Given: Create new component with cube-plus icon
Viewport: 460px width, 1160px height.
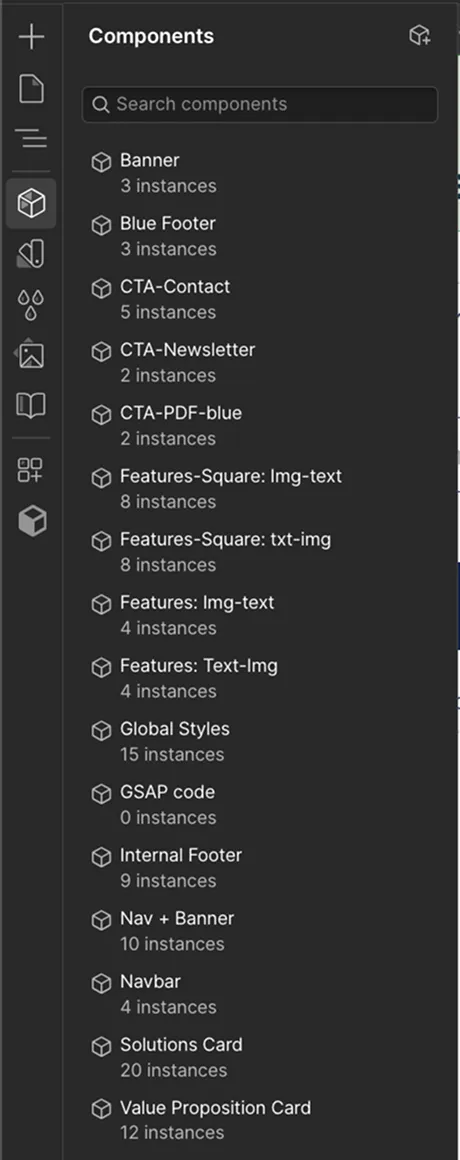Looking at the screenshot, I should [x=420, y=36].
